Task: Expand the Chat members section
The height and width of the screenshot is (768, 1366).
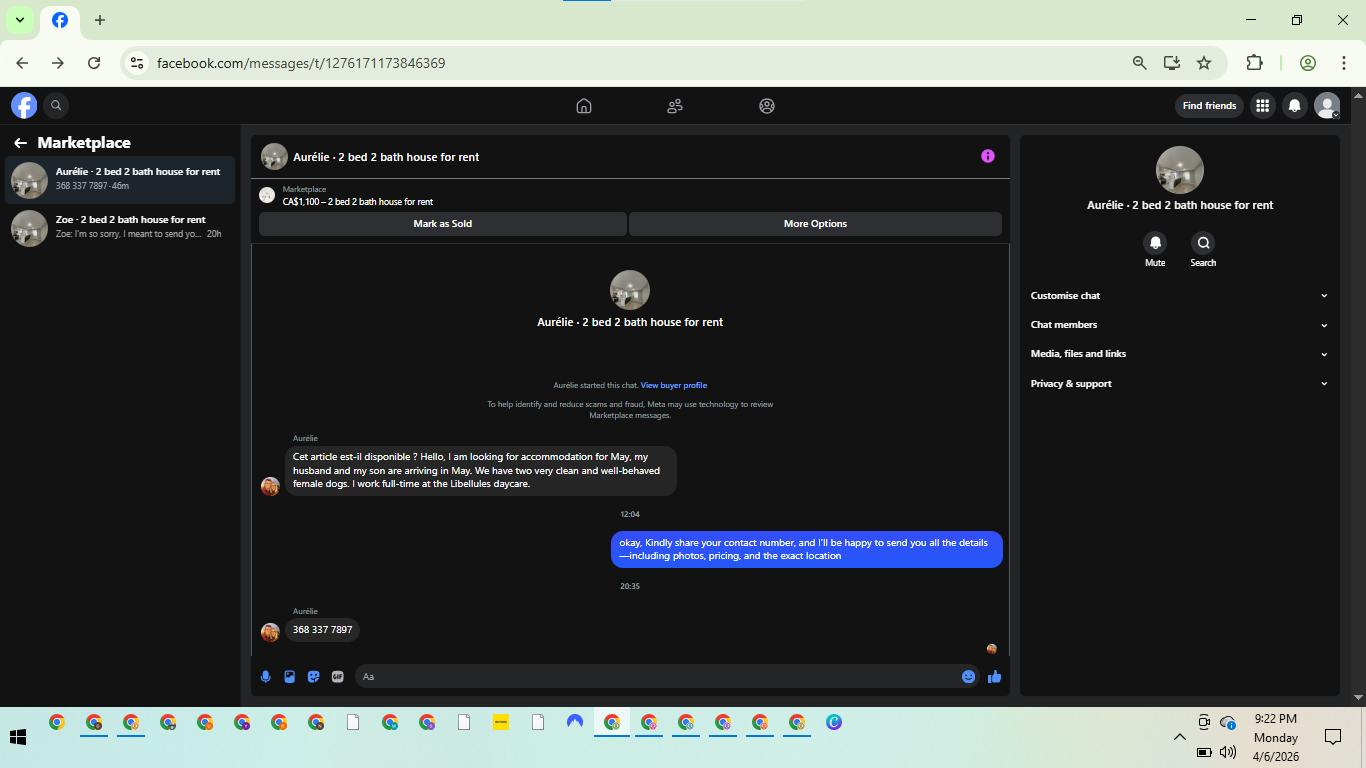Action: (x=1180, y=325)
